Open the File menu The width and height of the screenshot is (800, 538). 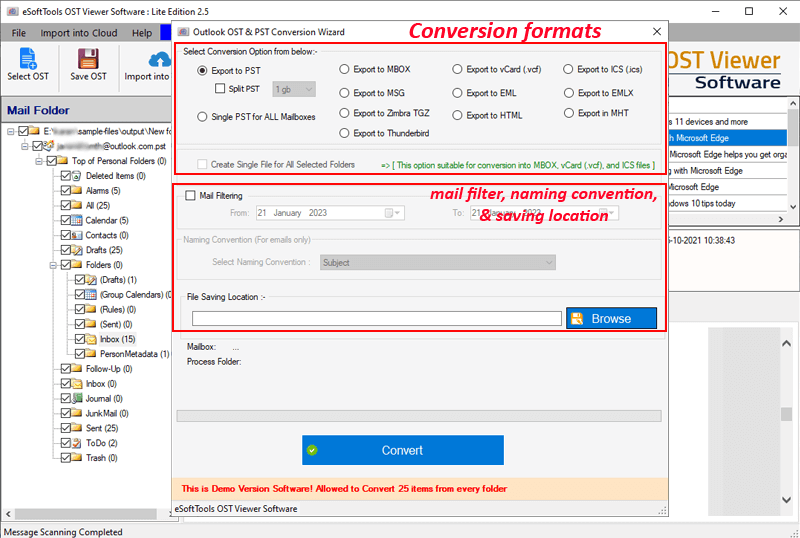(19, 33)
